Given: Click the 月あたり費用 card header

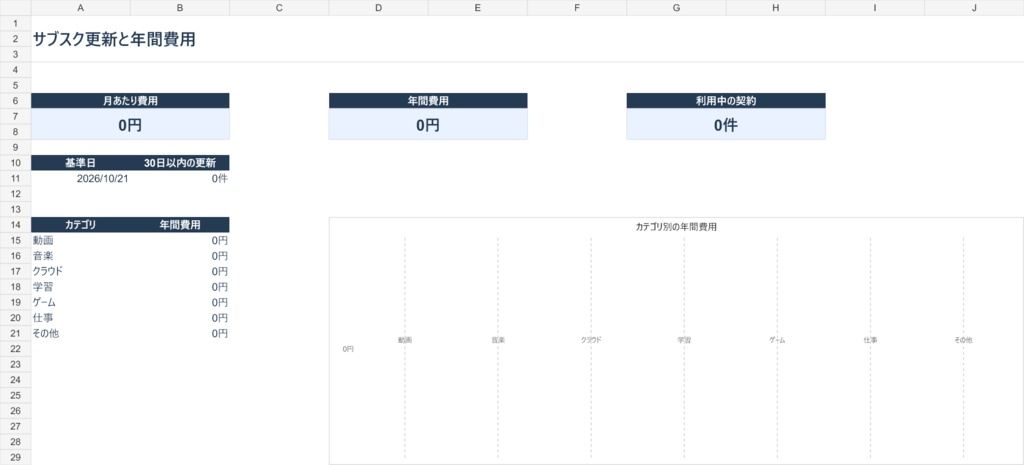Looking at the screenshot, I should (x=131, y=101).
